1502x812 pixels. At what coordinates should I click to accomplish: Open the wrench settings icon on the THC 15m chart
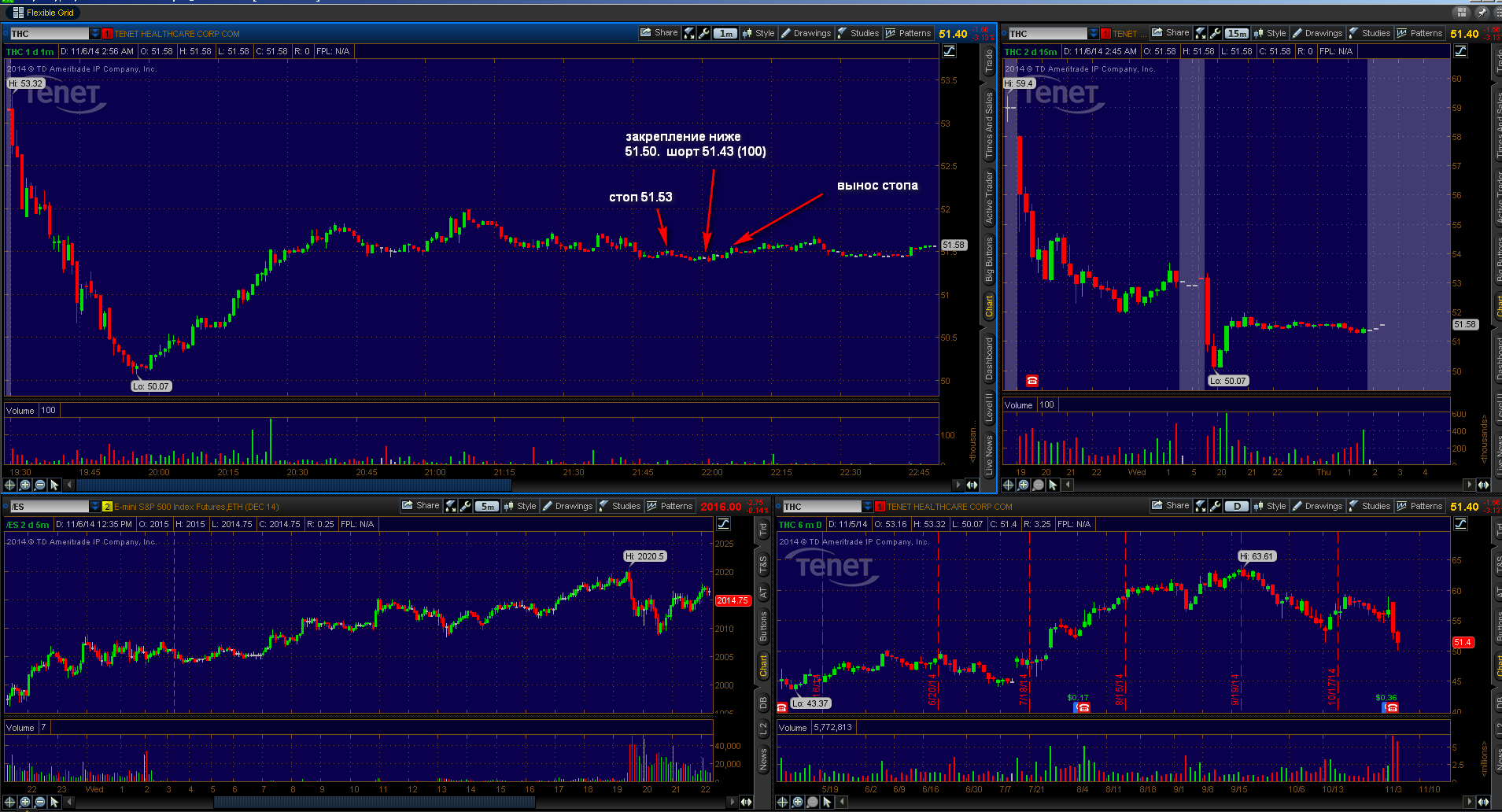pyautogui.click(x=1216, y=33)
